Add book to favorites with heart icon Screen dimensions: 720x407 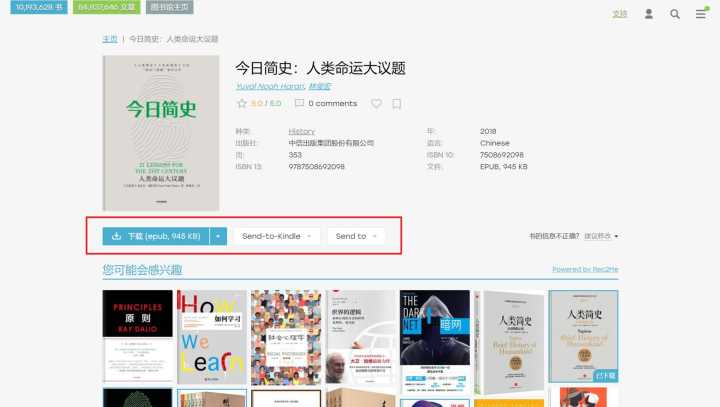[x=377, y=104]
